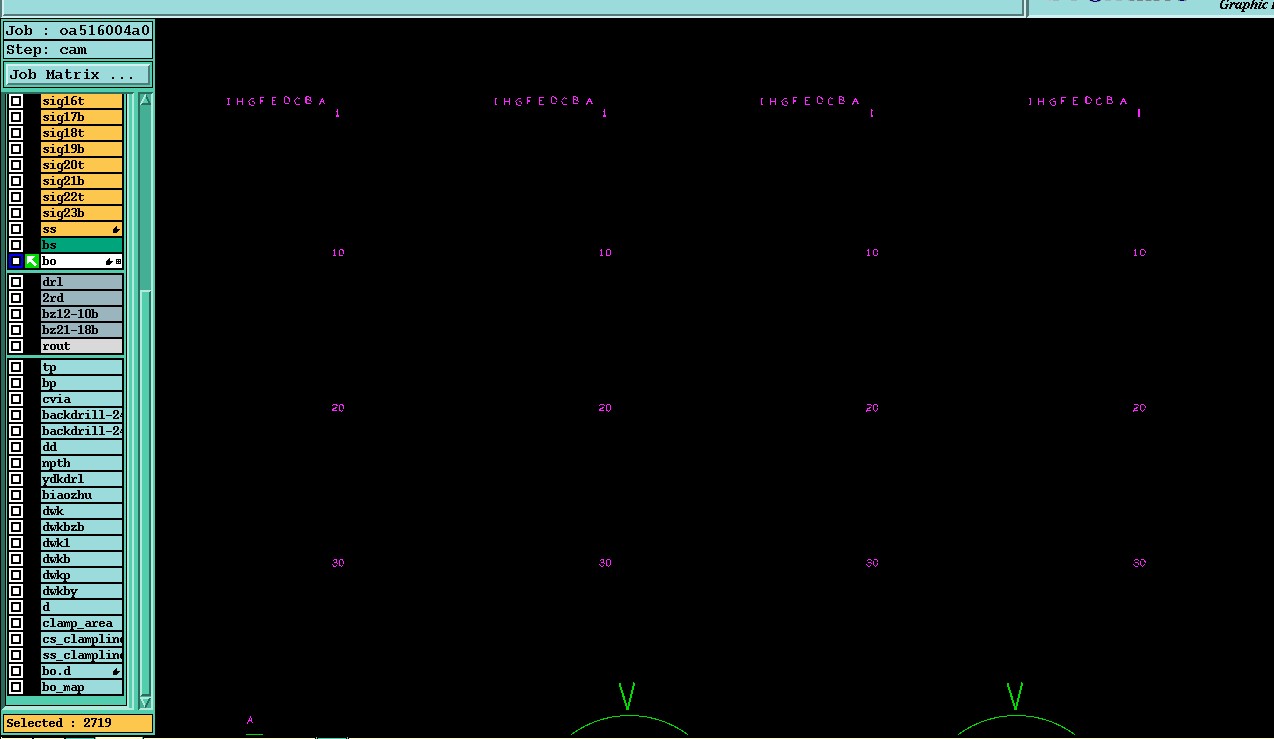
Task: Select the npth layer entry
Action: click(82, 463)
